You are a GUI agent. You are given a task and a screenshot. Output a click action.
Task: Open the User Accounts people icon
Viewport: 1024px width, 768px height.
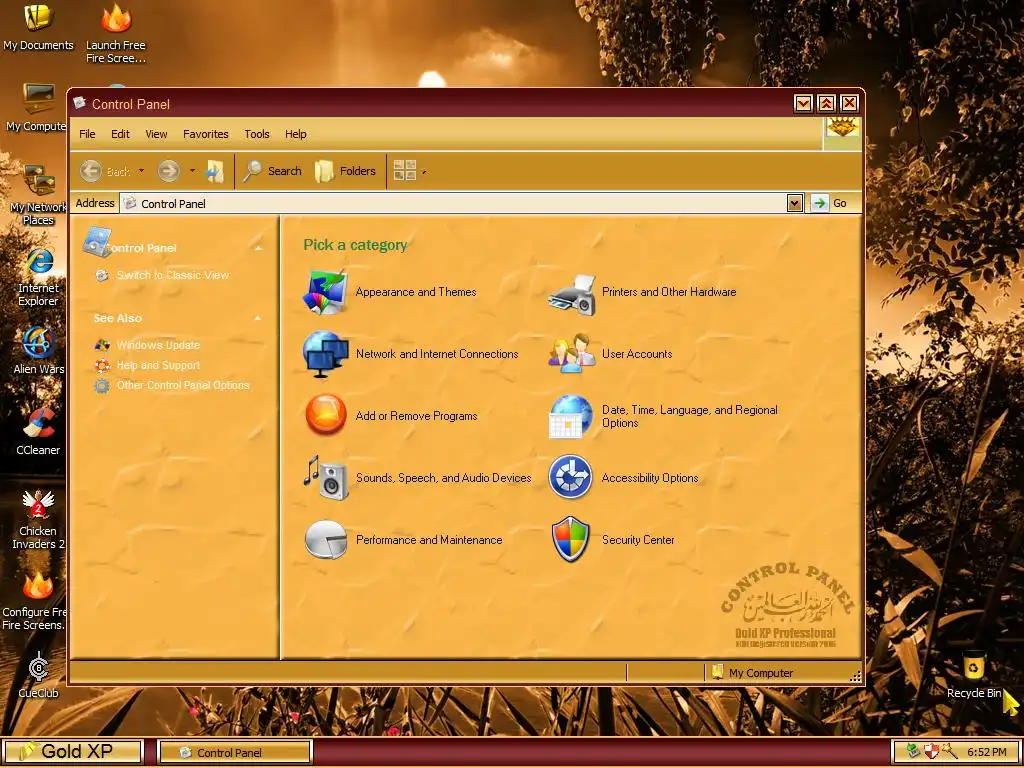click(572, 353)
